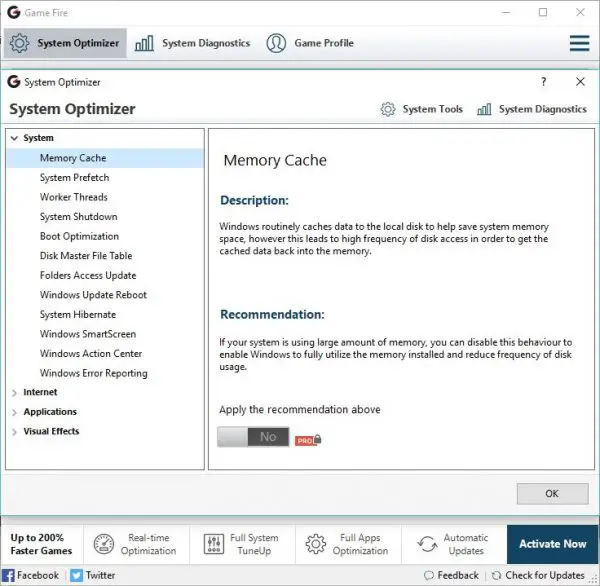
Task: Switch to System Diagnostics main tab
Action: [x=192, y=43]
